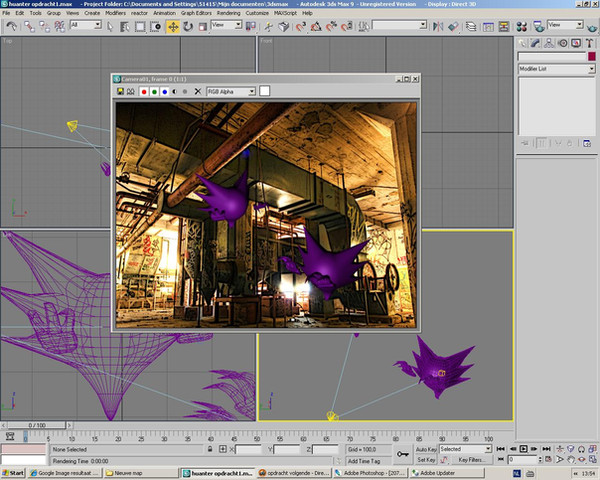Click the large Set Keys key button

pos(402,454)
